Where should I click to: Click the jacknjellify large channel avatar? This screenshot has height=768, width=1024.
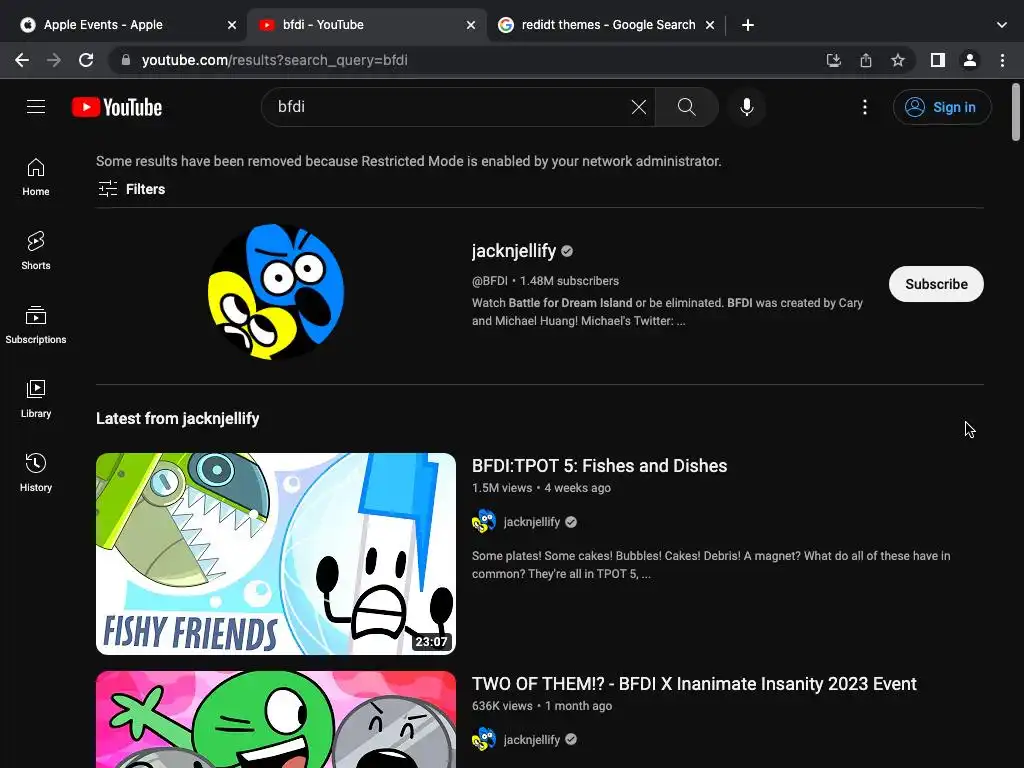click(x=276, y=292)
